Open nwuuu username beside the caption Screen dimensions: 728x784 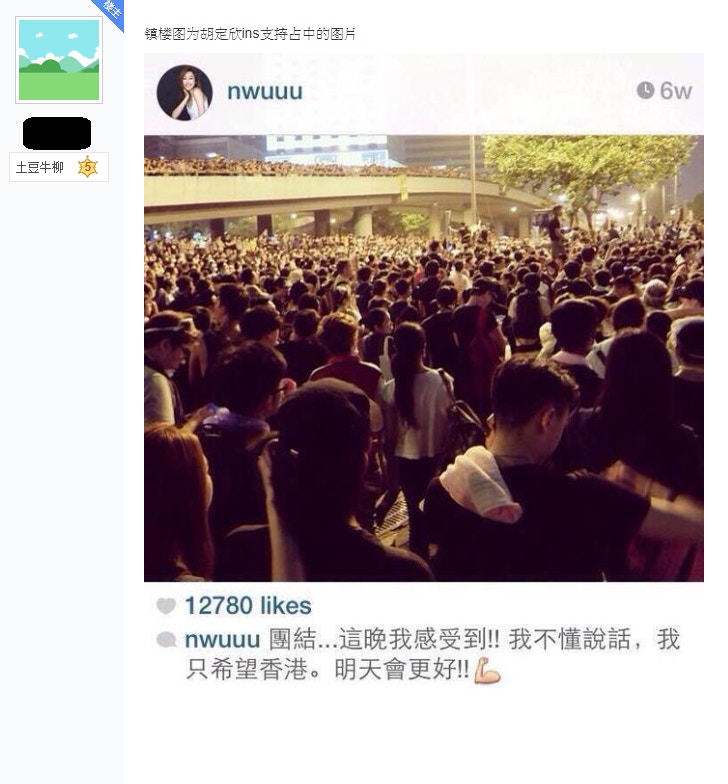[x=222, y=640]
